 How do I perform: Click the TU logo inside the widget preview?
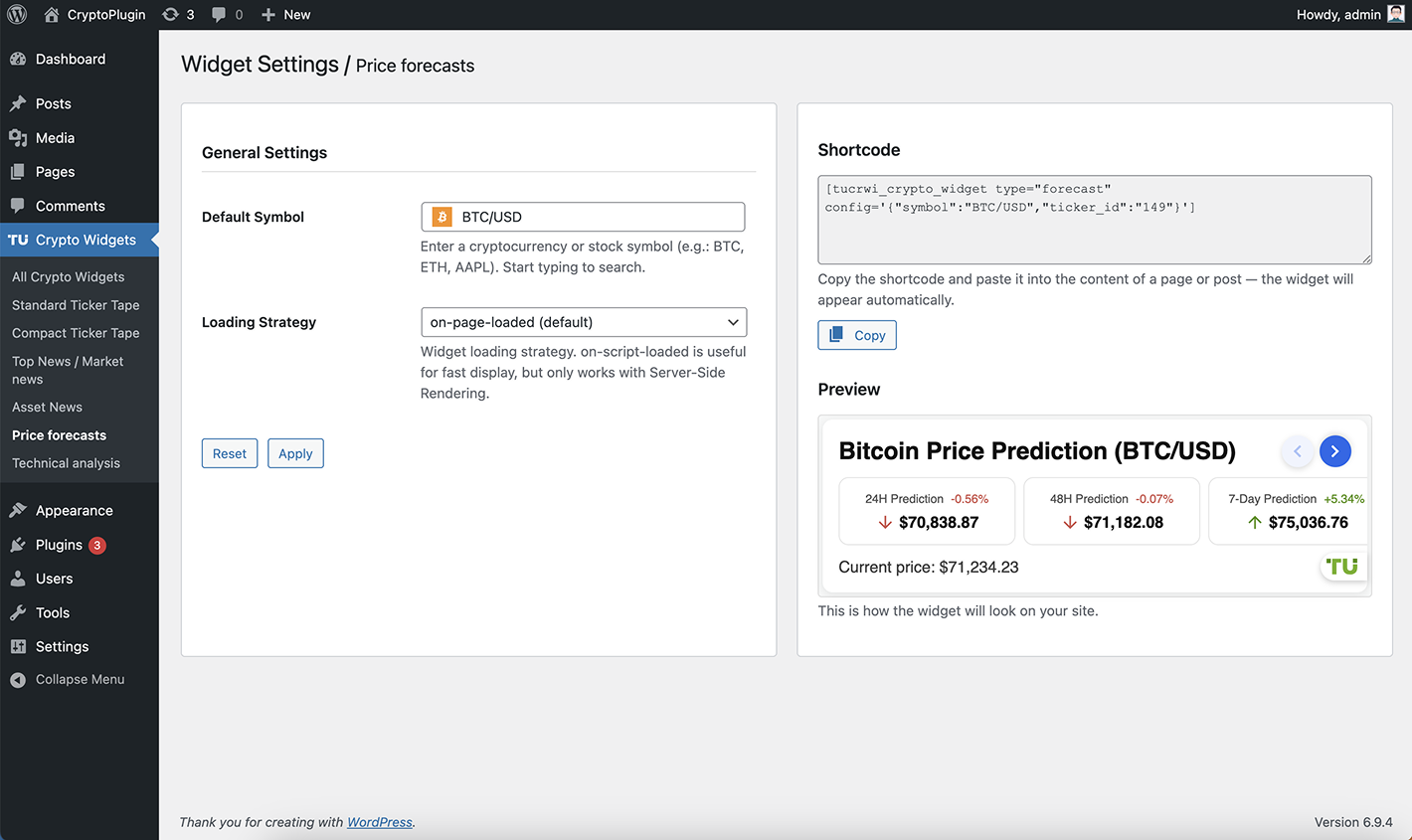pyautogui.click(x=1341, y=566)
